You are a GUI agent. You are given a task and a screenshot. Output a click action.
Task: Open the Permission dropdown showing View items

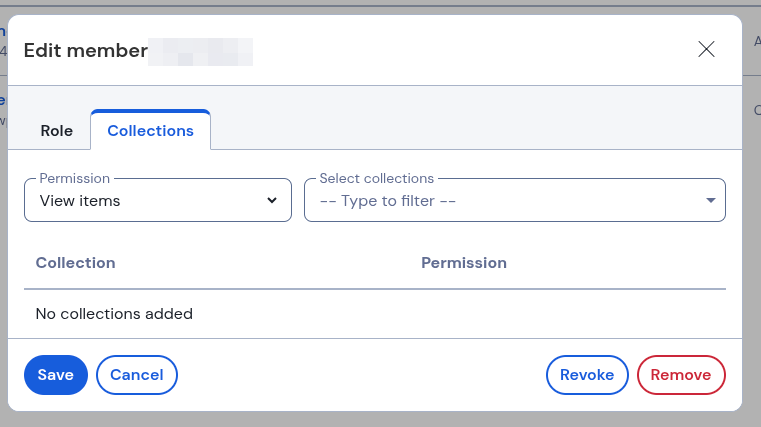click(158, 200)
